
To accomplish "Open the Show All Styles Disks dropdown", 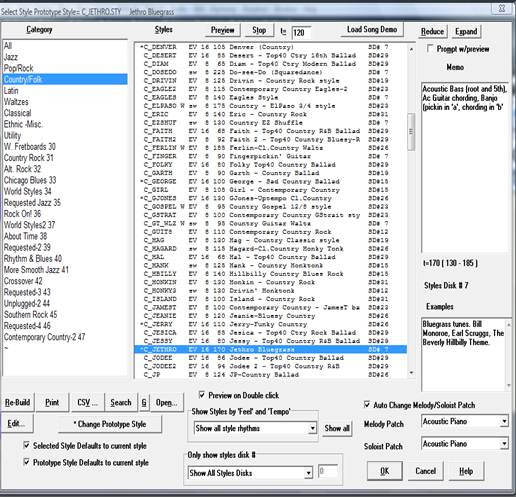I will (308, 473).
